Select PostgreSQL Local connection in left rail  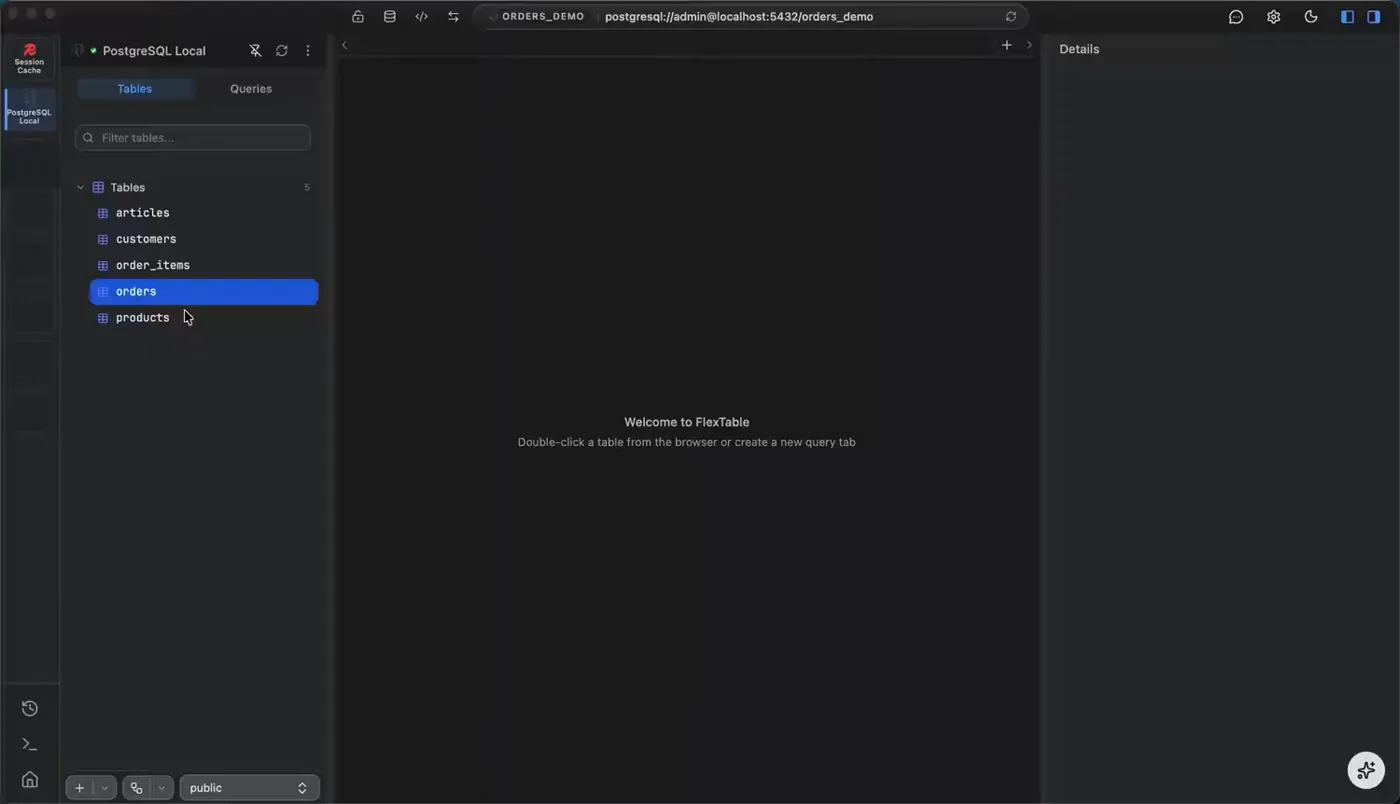point(29,110)
